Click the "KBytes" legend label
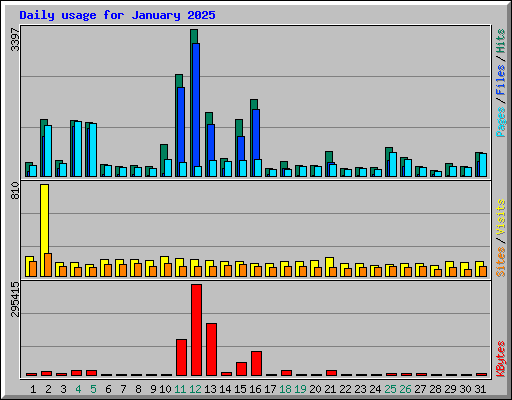The image size is (512, 400). click(x=501, y=359)
